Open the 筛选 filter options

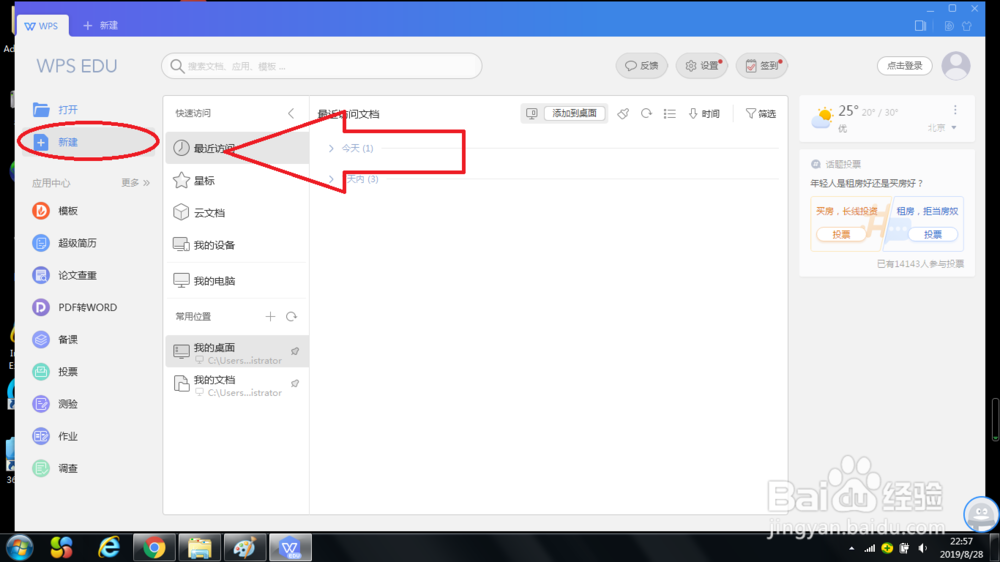(x=760, y=114)
